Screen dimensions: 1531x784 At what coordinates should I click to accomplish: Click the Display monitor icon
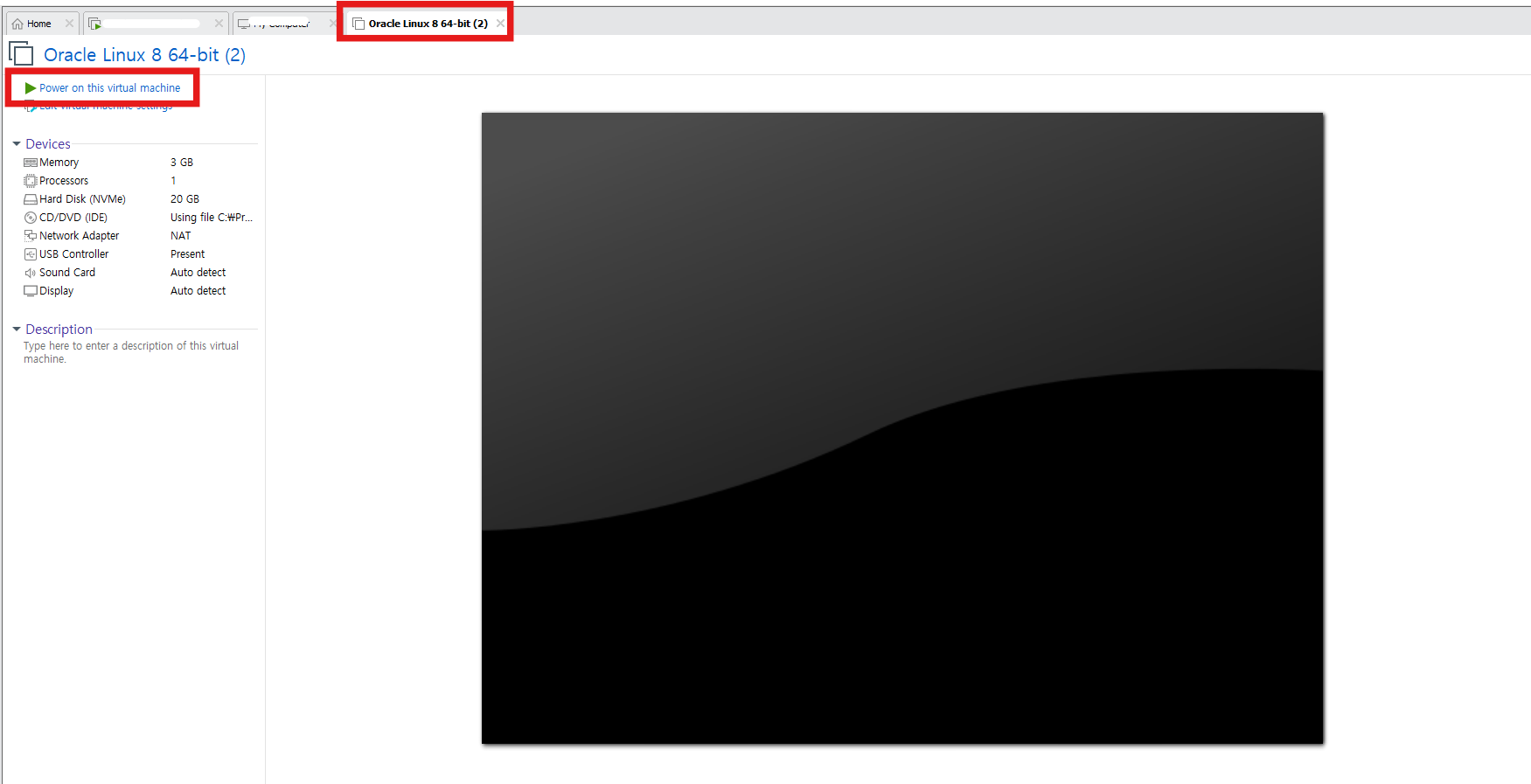pos(31,291)
